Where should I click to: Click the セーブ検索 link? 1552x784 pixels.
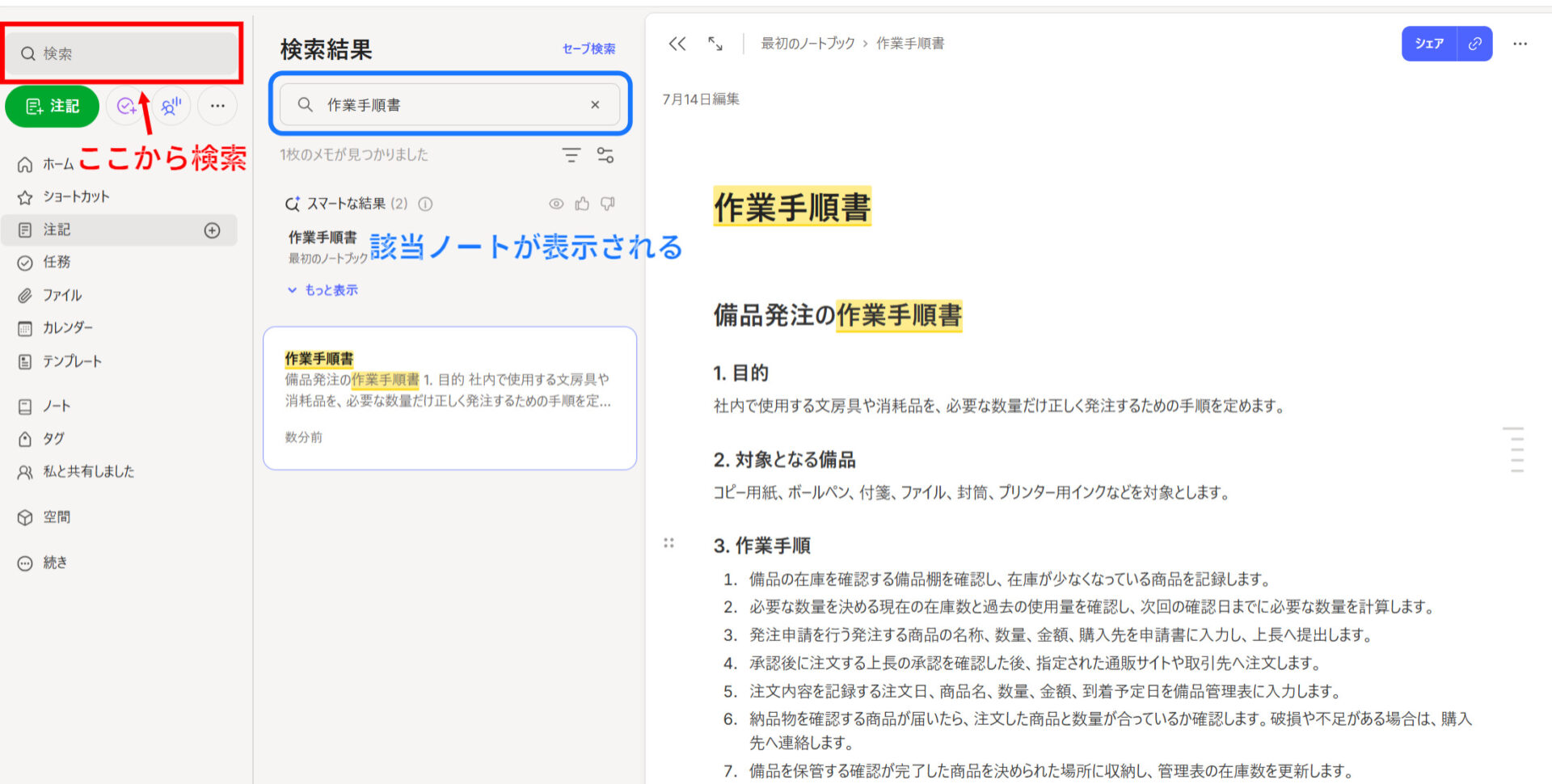588,48
